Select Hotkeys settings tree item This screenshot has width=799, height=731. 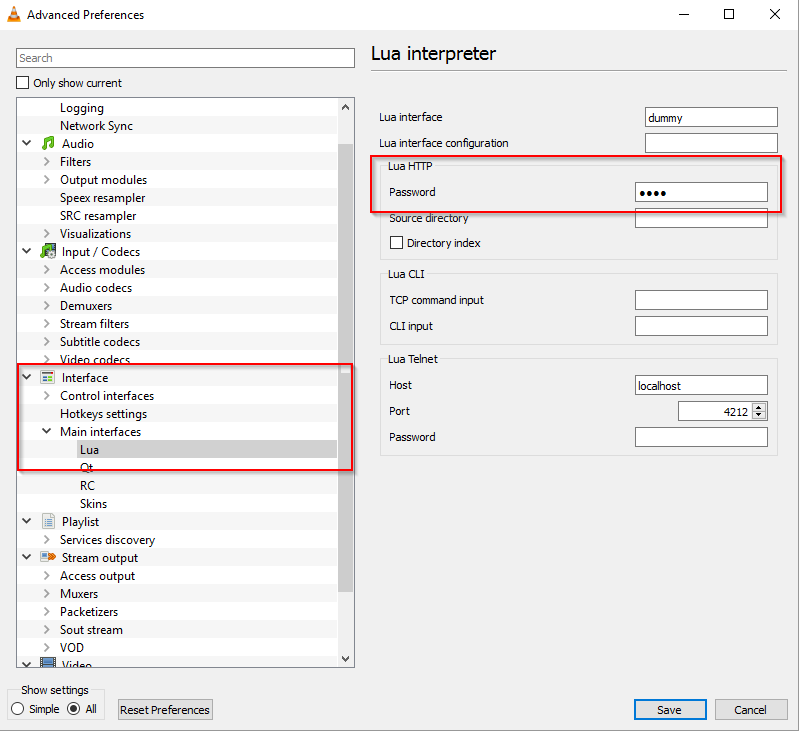[103, 414]
